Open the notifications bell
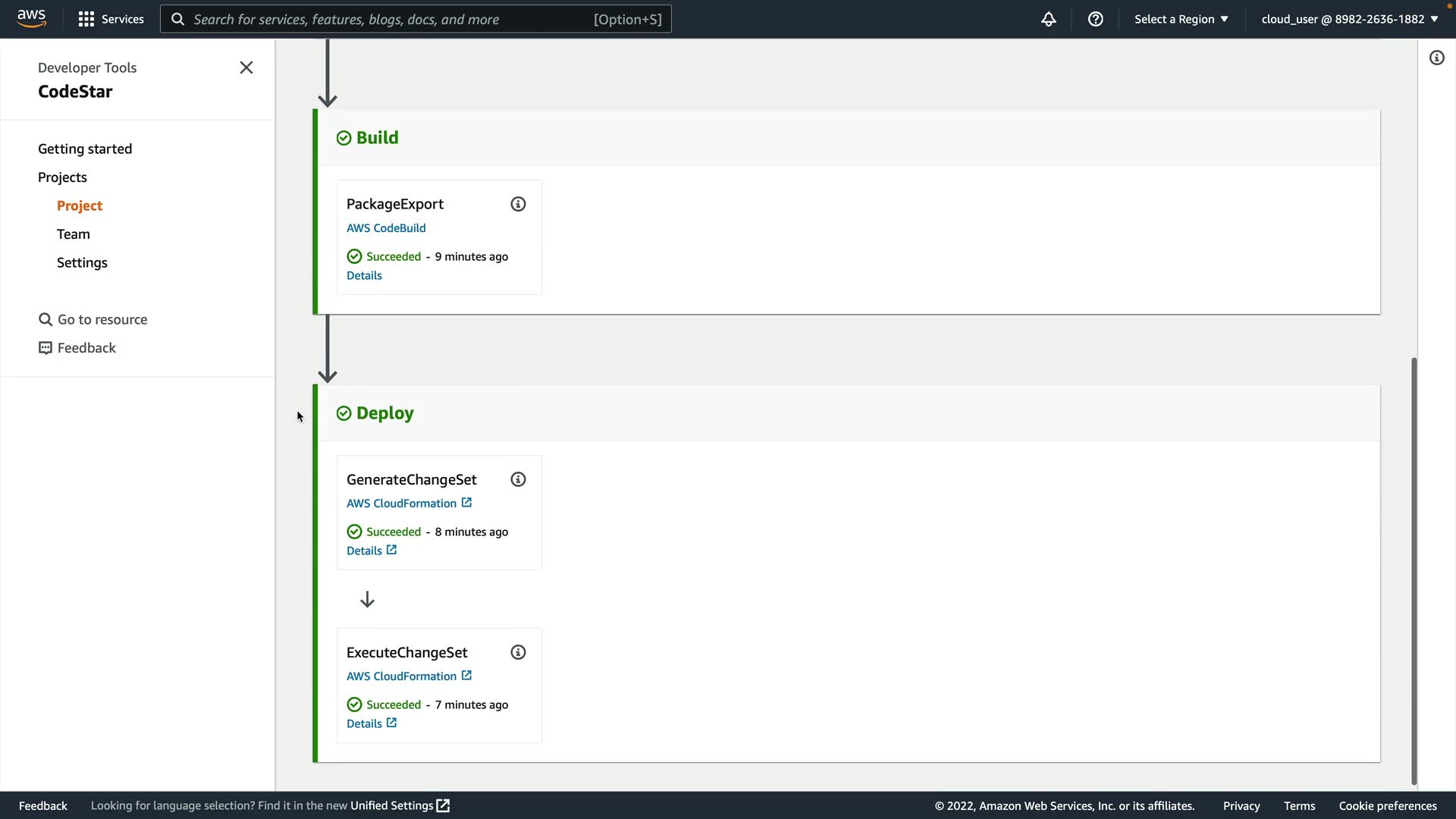The height and width of the screenshot is (819, 1456). pyautogui.click(x=1048, y=19)
